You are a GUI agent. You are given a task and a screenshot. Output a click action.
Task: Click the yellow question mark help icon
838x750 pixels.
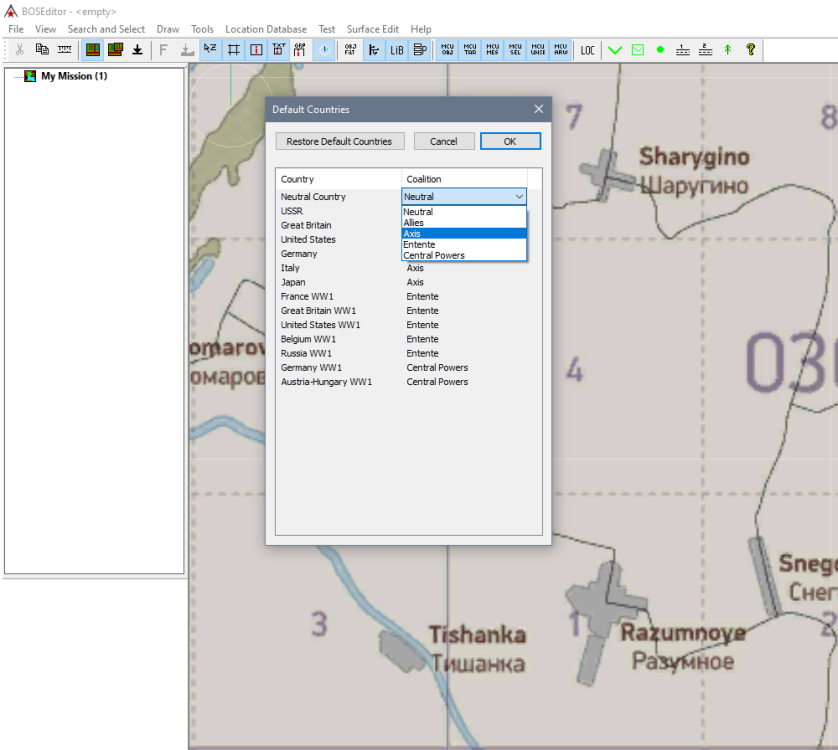coord(750,49)
